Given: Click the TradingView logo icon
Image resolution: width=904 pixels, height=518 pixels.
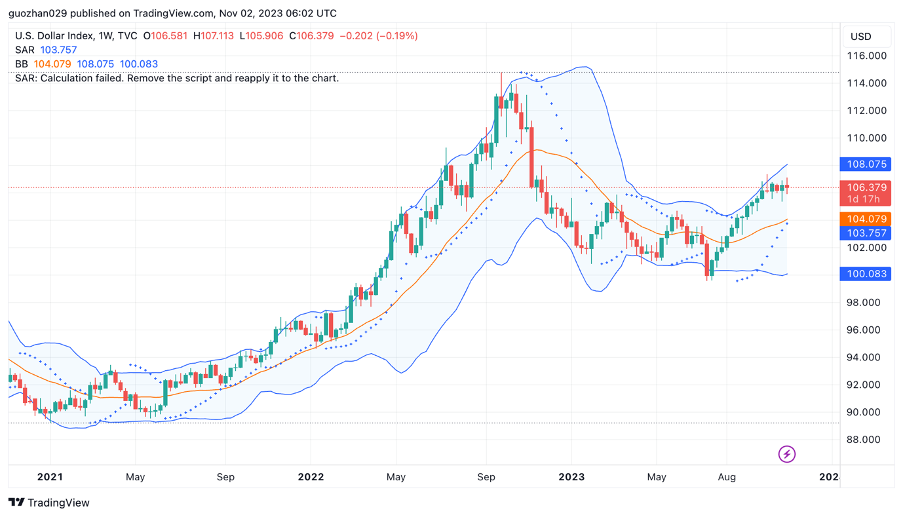Looking at the screenshot, I should point(16,502).
